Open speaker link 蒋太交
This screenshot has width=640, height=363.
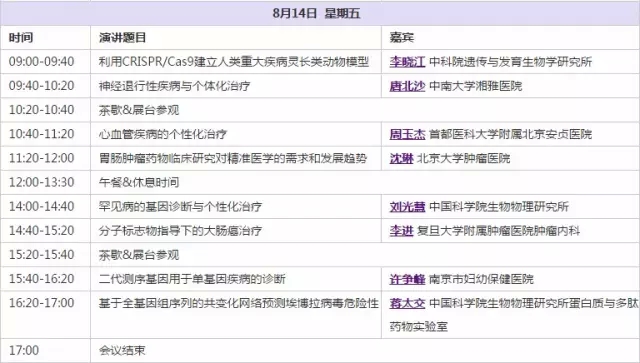tap(407, 303)
